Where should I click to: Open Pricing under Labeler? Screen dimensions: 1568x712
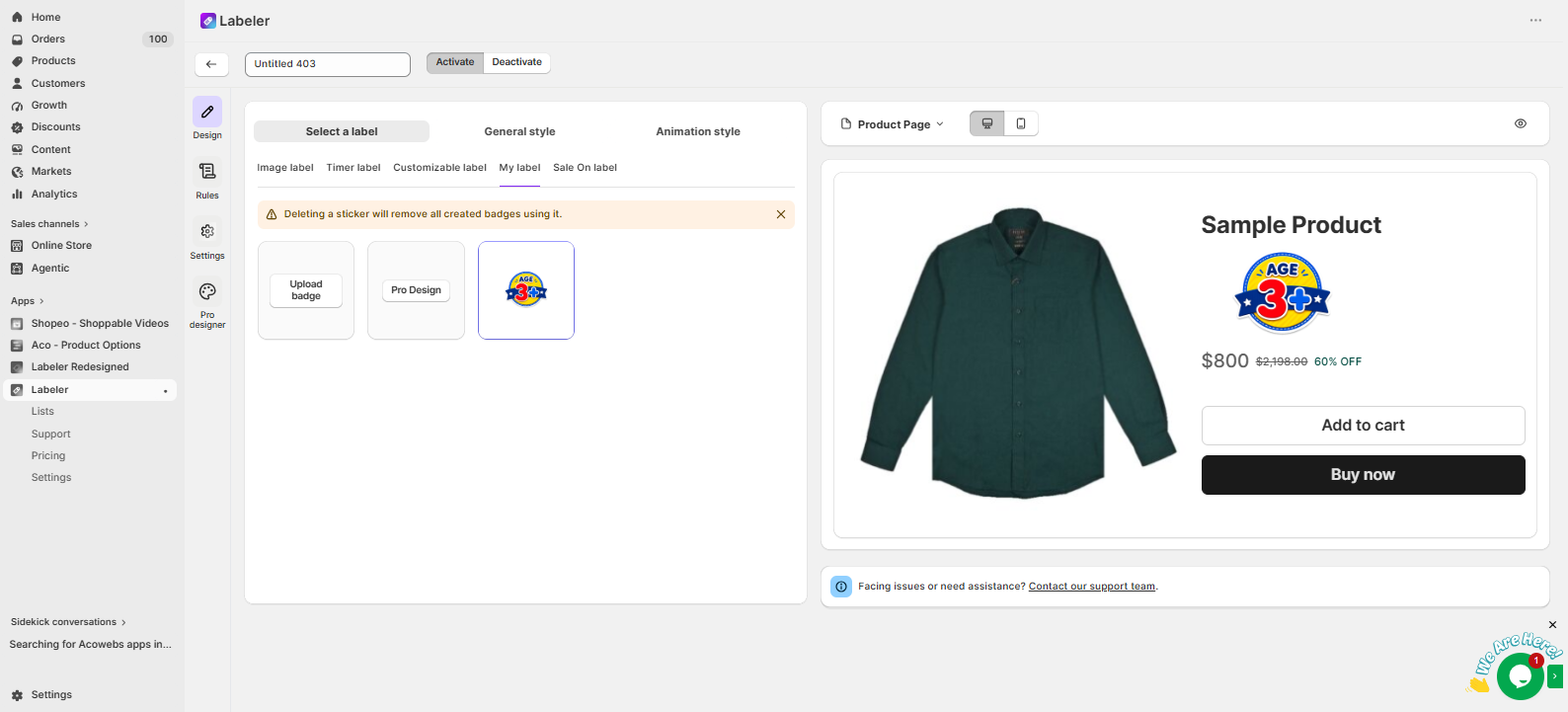[48, 456]
